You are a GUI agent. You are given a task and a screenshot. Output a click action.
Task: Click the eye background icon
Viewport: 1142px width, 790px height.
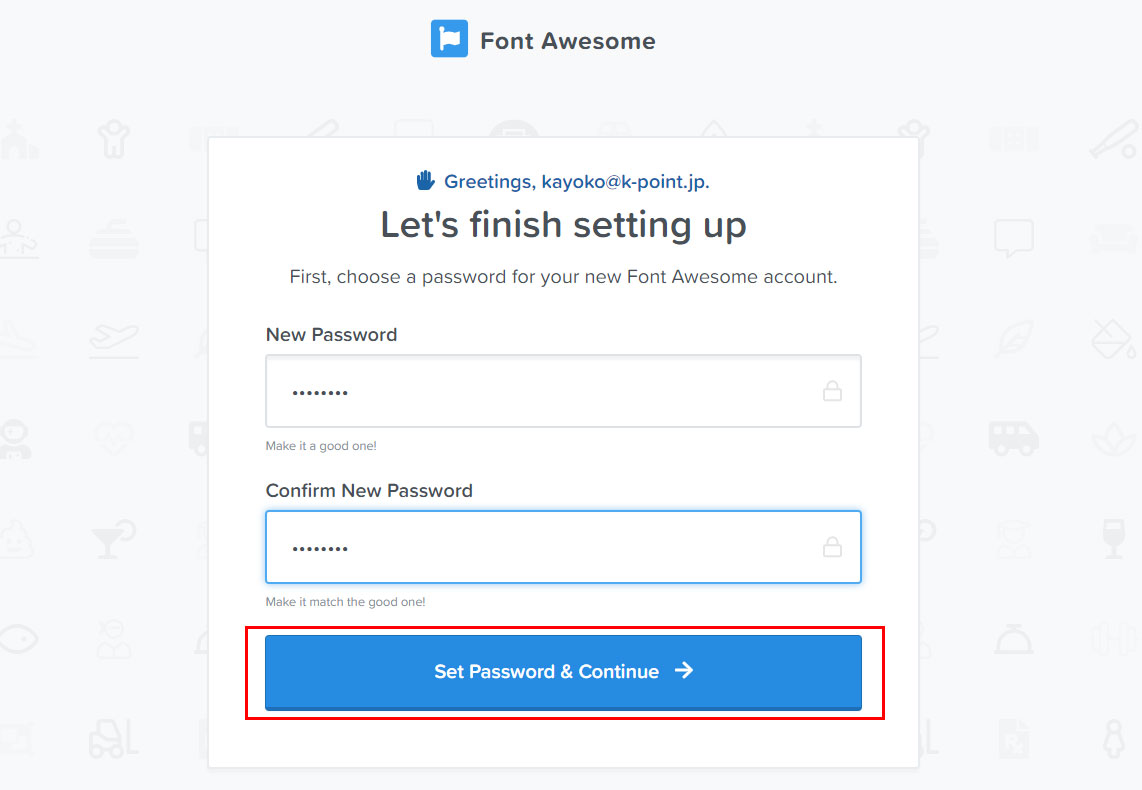pyautogui.click(x=17, y=637)
